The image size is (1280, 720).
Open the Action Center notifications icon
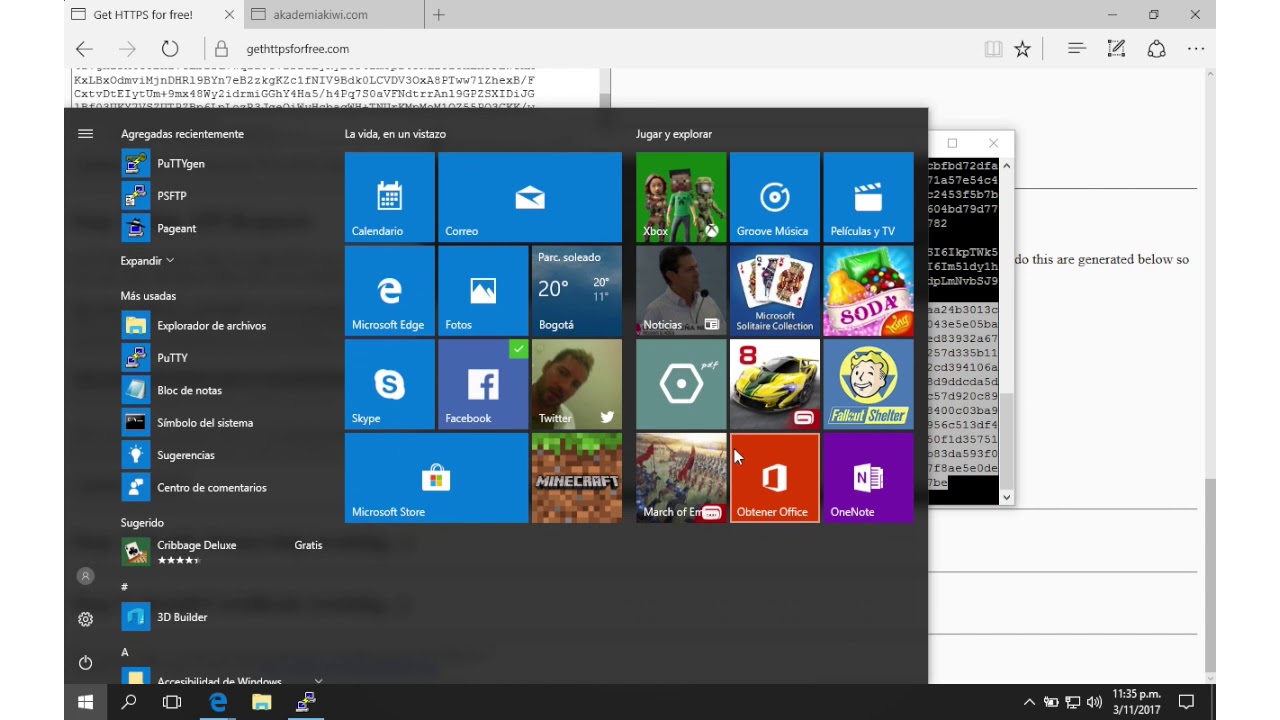coord(1186,702)
